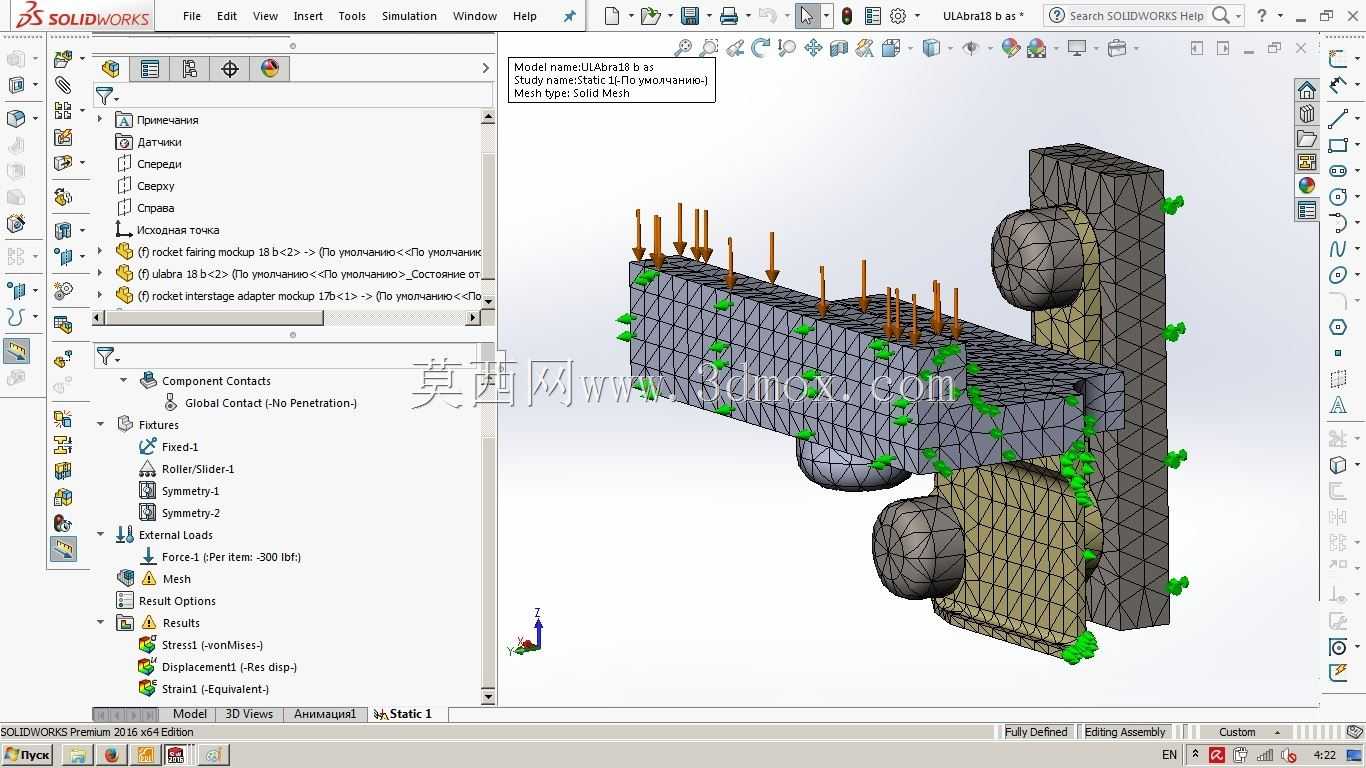Open the DisplayManager color sphere tab

point(270,68)
